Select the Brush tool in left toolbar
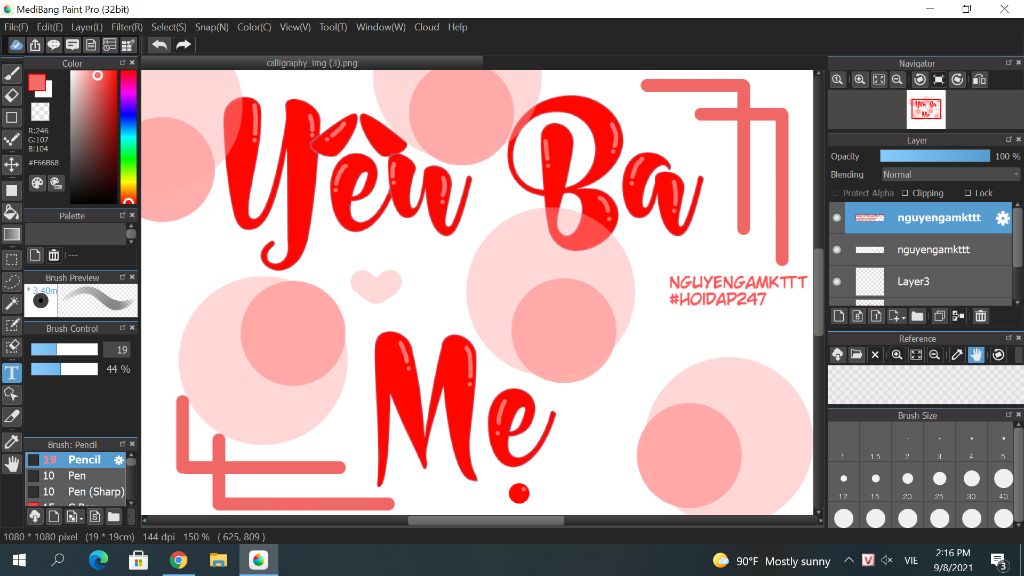This screenshot has width=1024, height=576. click(12, 74)
